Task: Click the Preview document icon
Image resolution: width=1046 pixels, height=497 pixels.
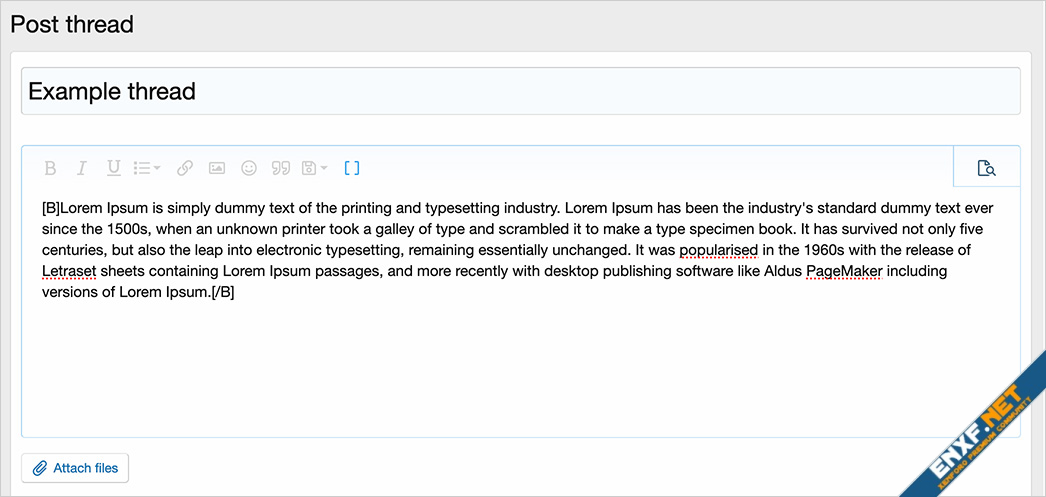Action: (x=987, y=168)
